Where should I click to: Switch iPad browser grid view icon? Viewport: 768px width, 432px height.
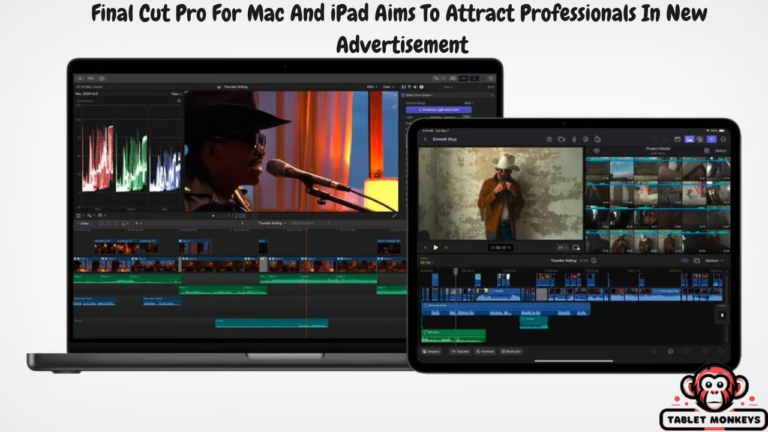707,151
